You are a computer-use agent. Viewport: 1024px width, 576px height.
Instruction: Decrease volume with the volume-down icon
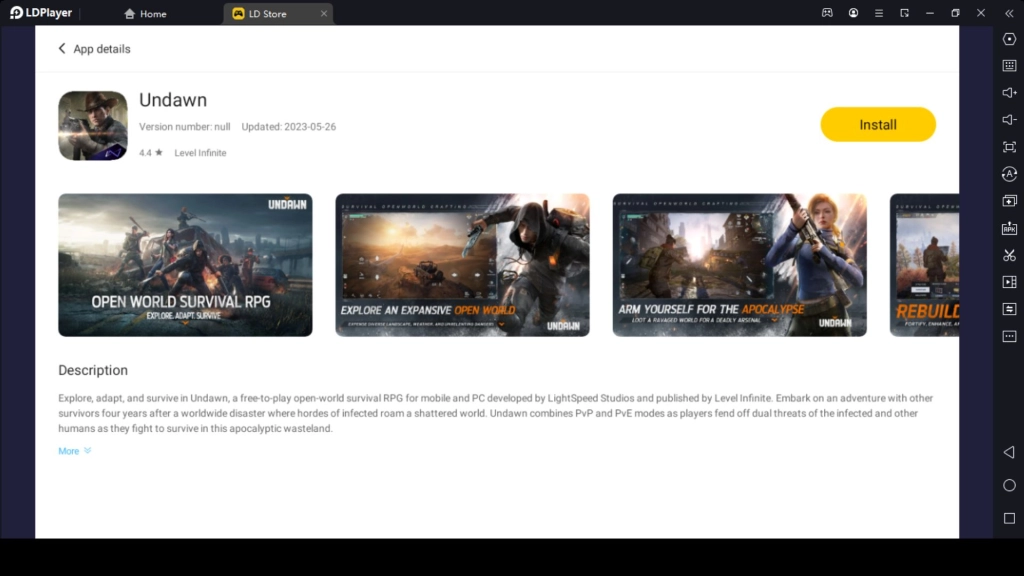coord(1010,119)
